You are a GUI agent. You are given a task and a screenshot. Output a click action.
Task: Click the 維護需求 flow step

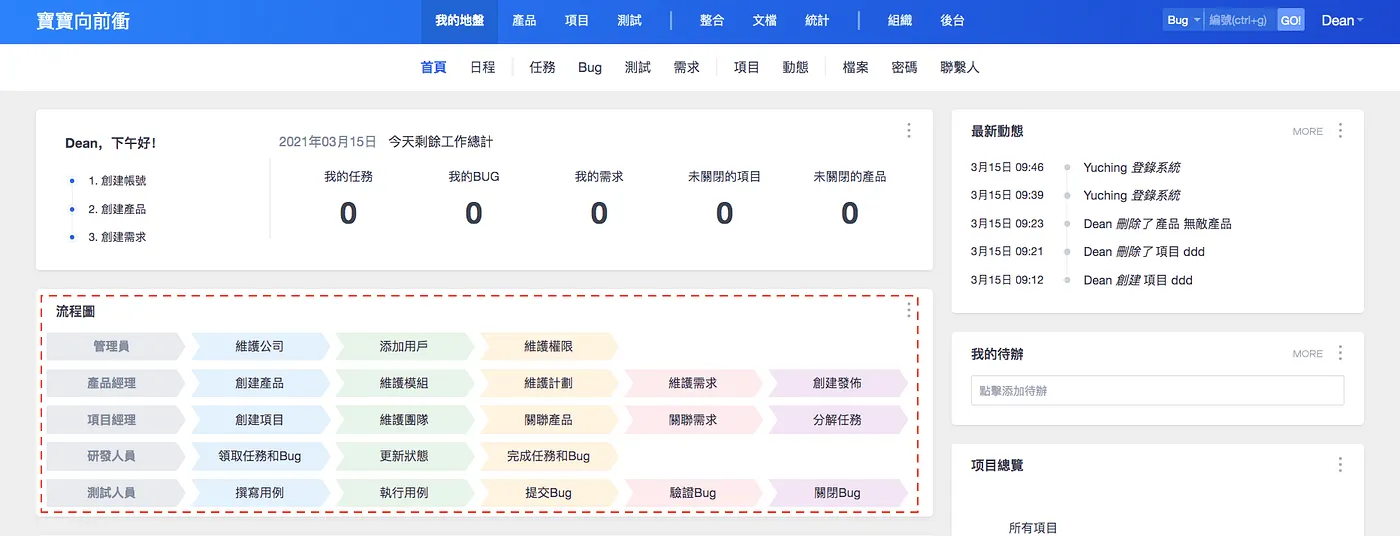tap(693, 383)
